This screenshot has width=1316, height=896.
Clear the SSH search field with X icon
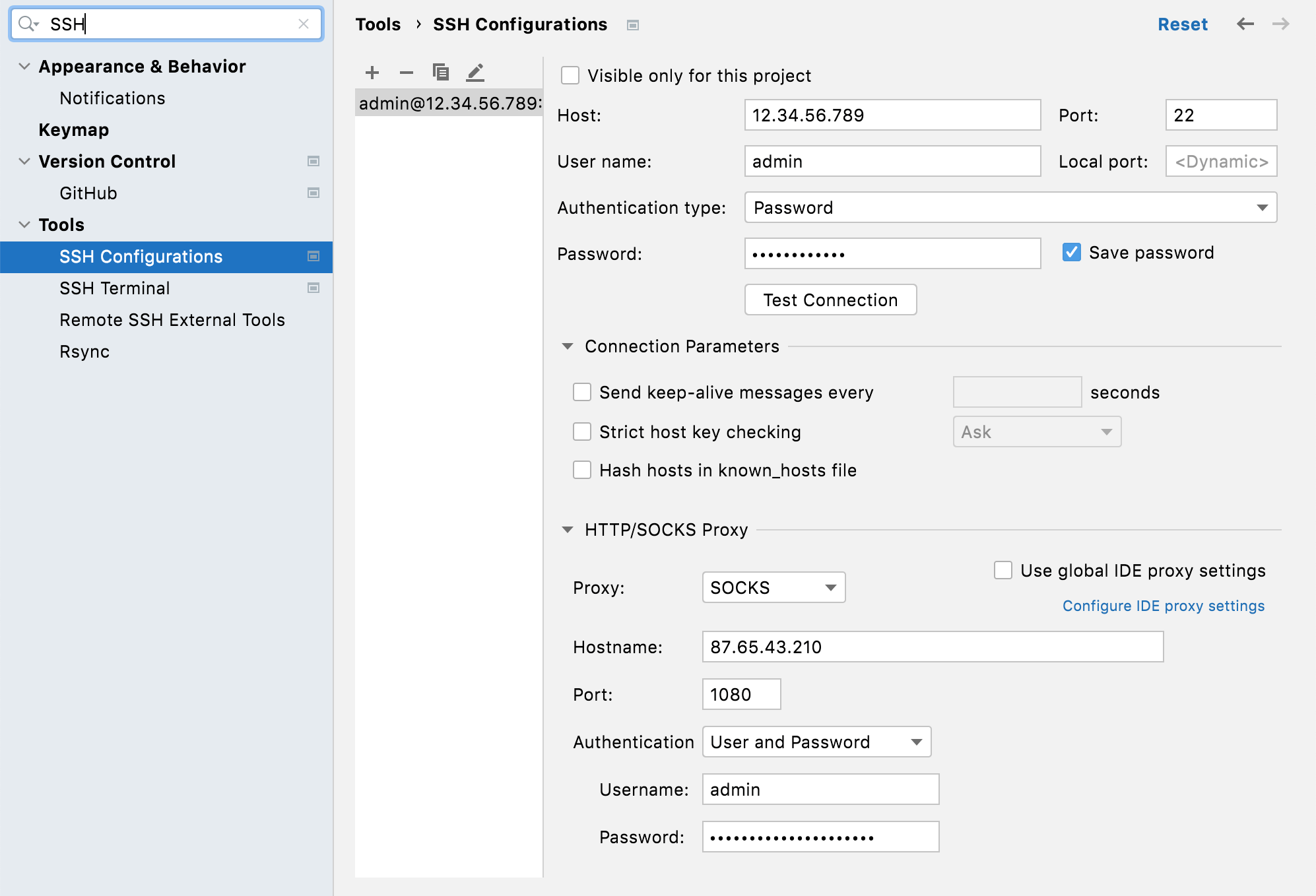click(x=304, y=24)
